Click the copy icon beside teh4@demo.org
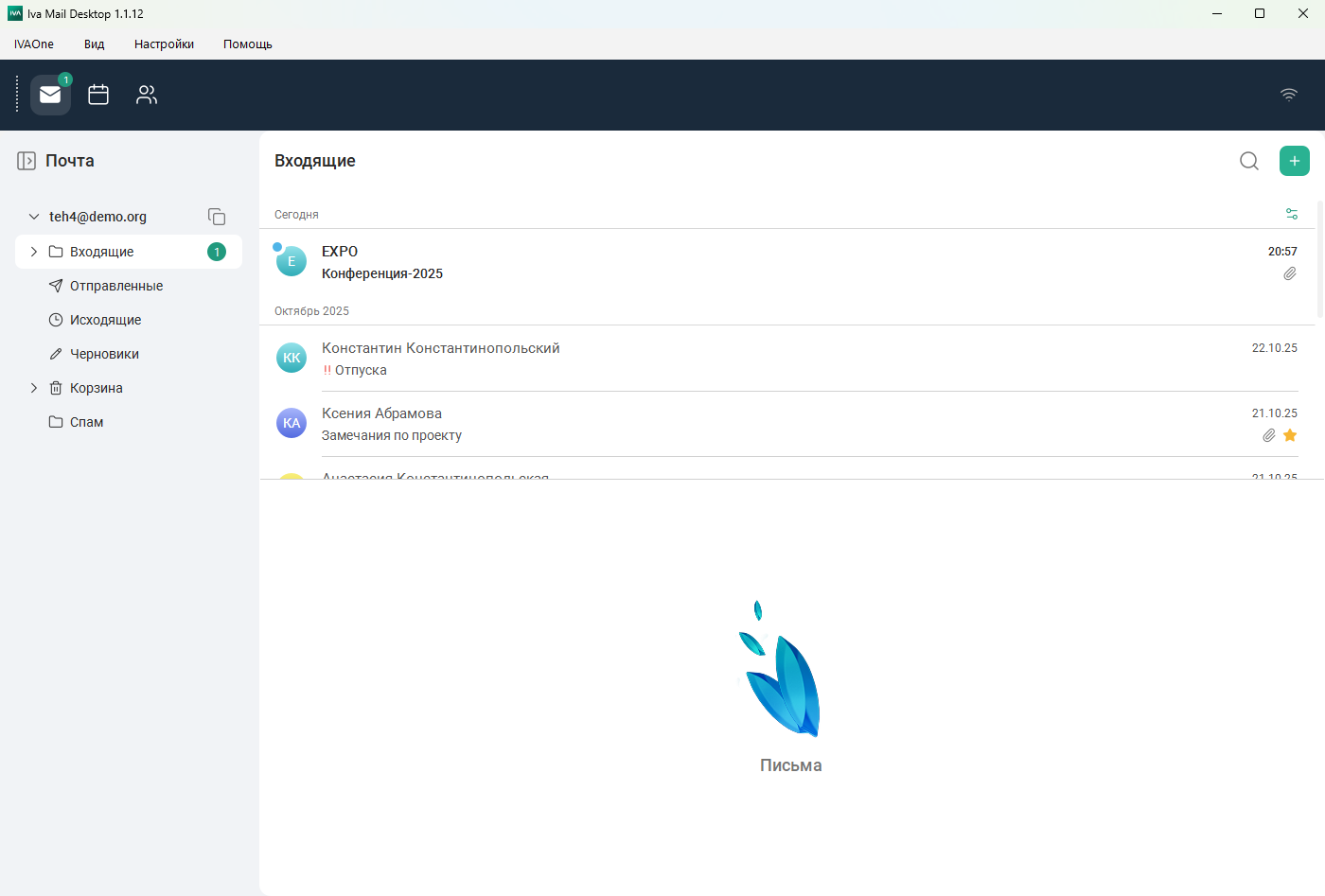This screenshot has width=1325, height=896. click(x=217, y=217)
